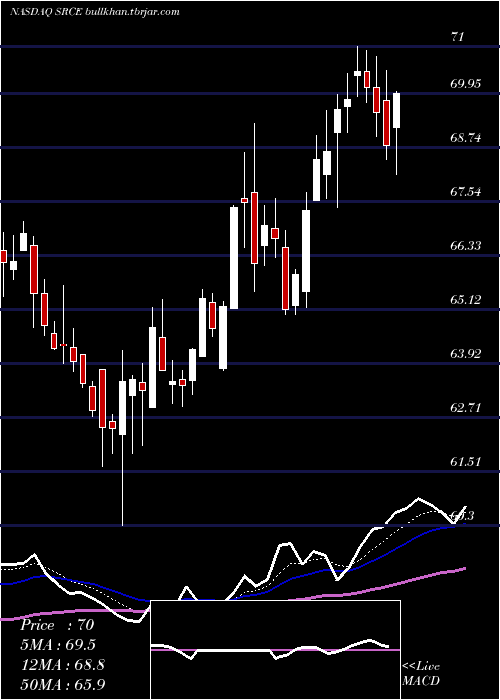This screenshot has width=500, height=700.
Task: Click the 71 price axis label
Action: click(458, 37)
